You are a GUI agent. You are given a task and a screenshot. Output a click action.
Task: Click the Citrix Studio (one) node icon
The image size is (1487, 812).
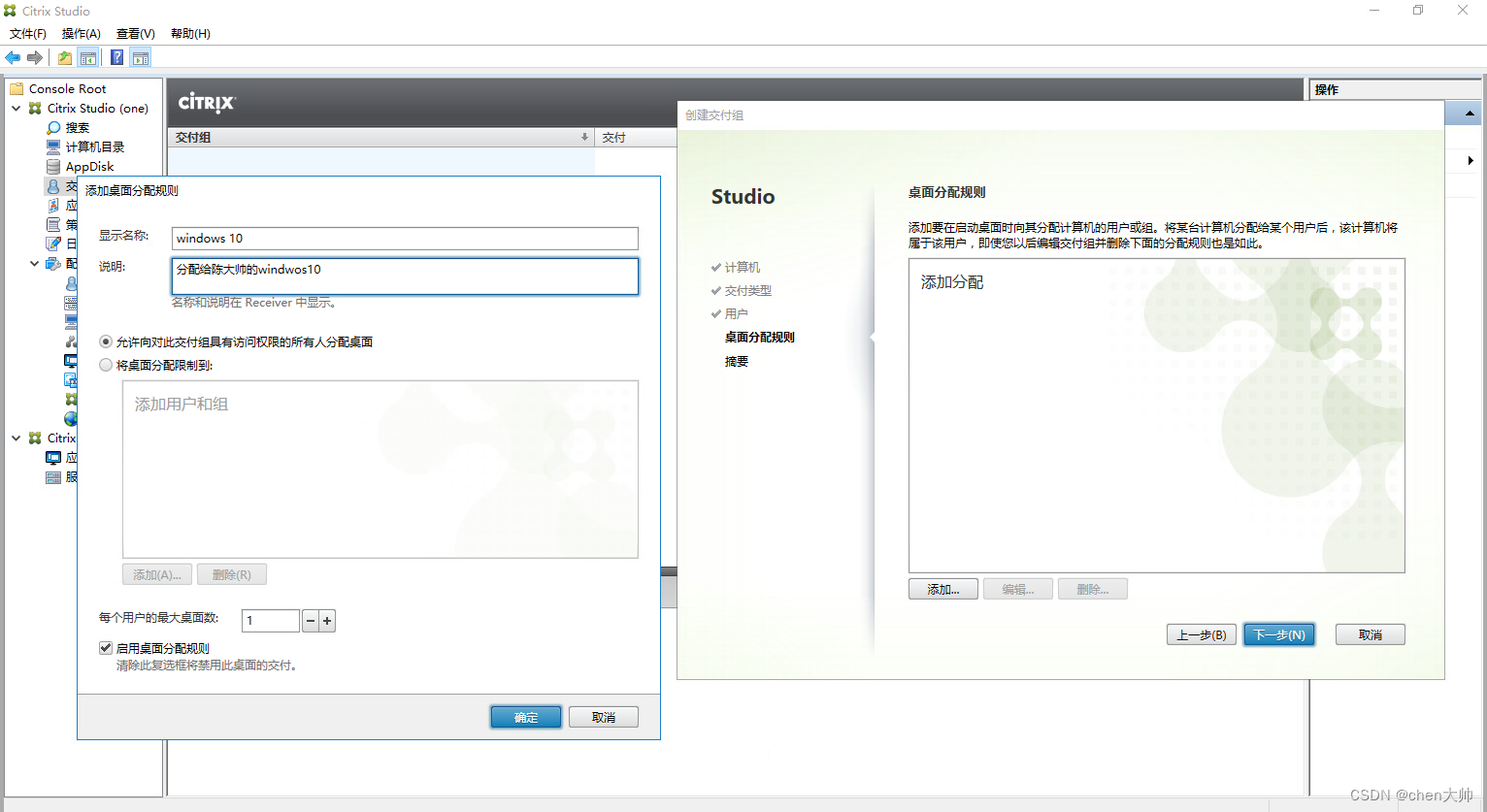(x=35, y=109)
